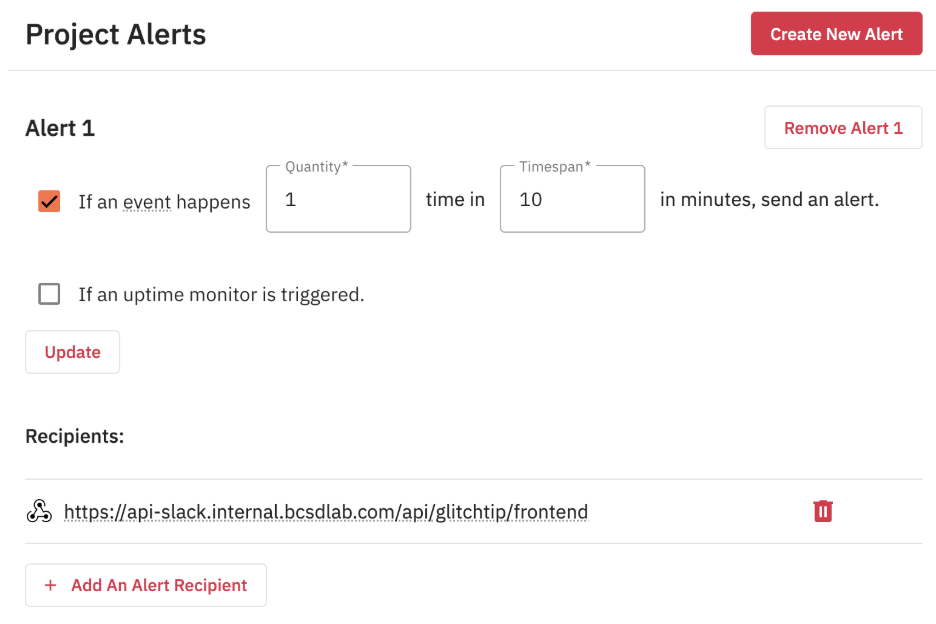This screenshot has height=624, width=936.
Task: Click the 'If an uptime monitor is triggered' label
Action: [x=221, y=294]
